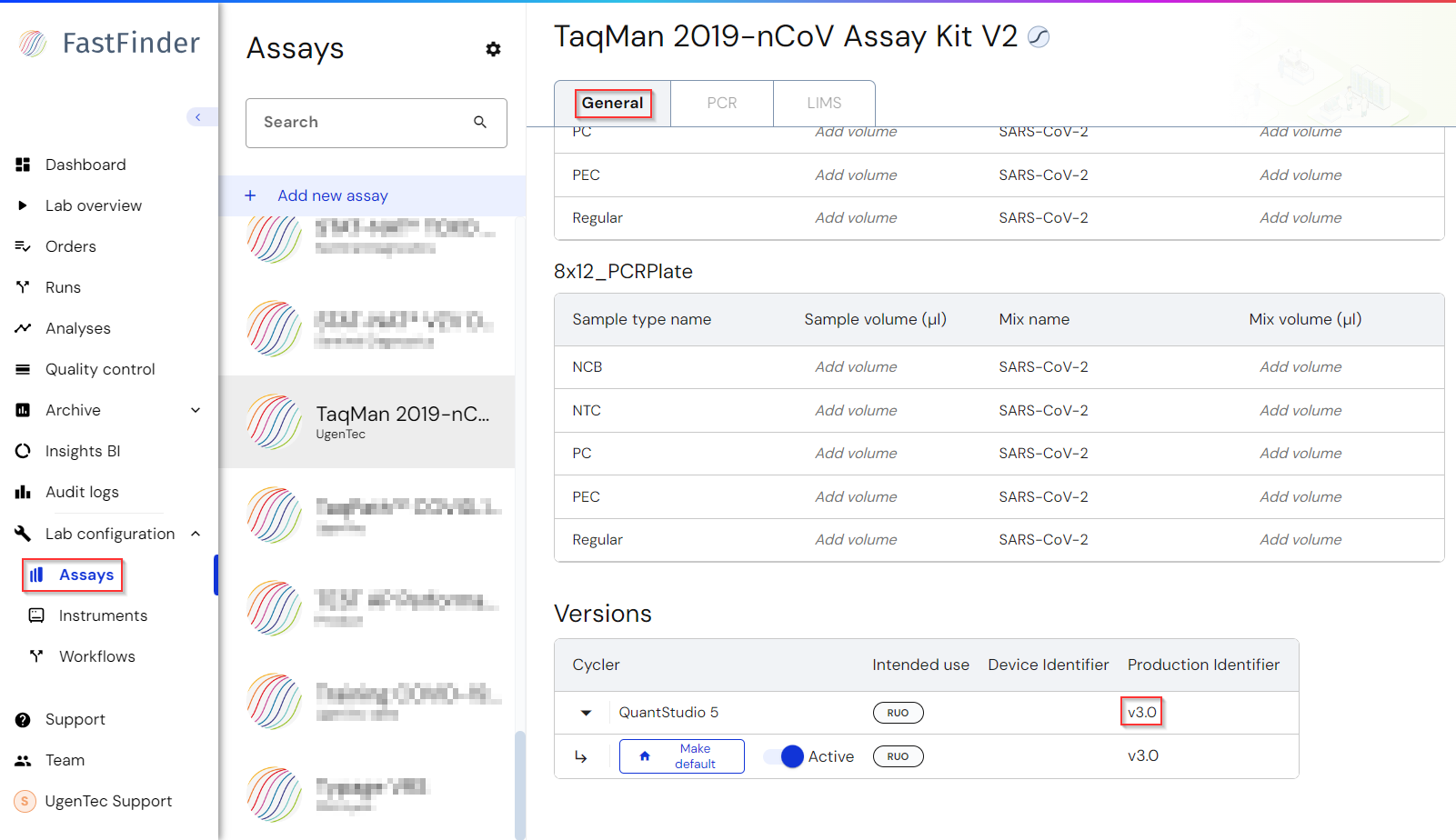Toggle the Active switch off

(x=784, y=756)
